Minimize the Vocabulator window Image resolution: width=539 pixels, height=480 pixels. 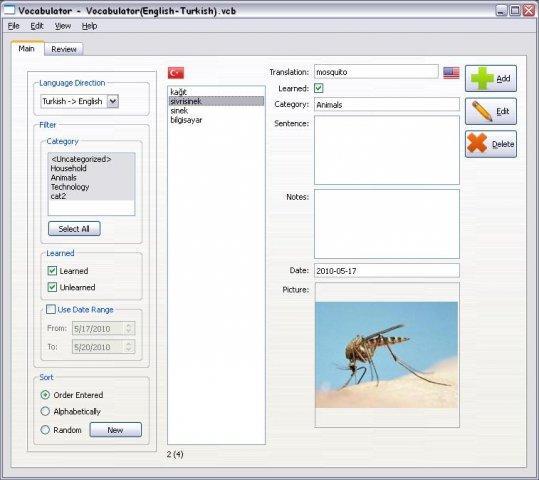pyautogui.click(x=502, y=10)
